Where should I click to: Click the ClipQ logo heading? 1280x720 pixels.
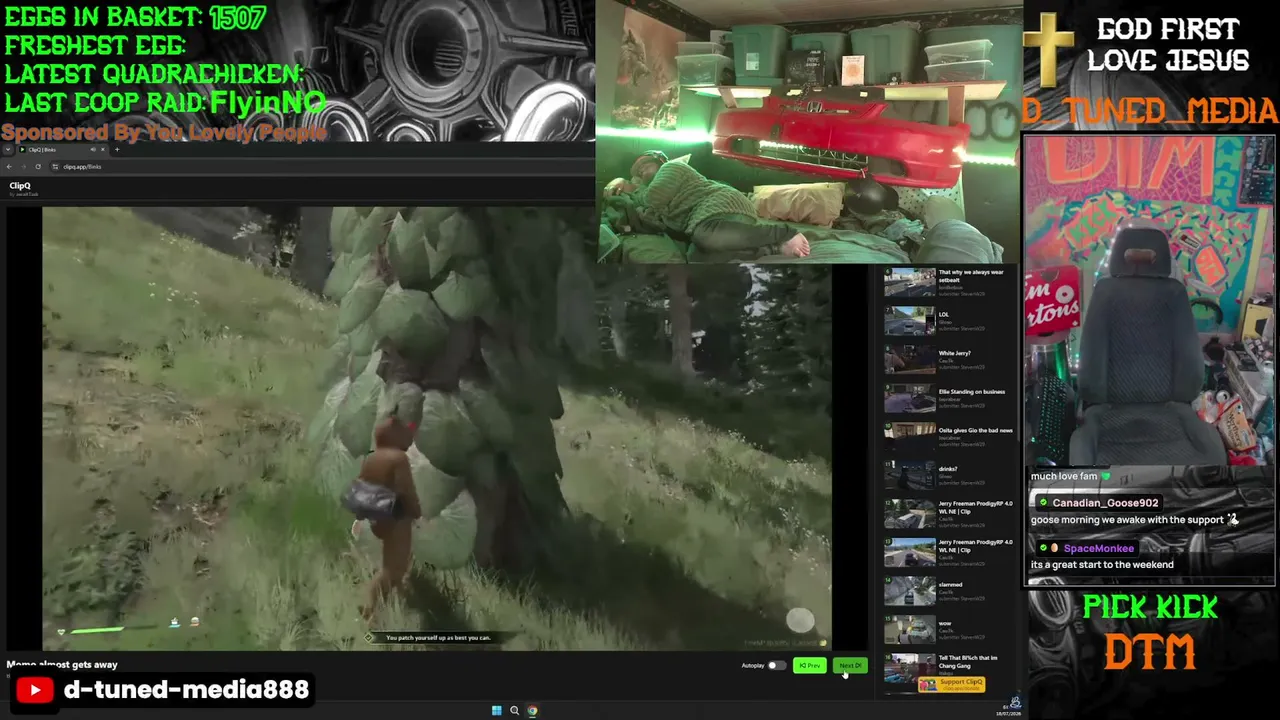[20, 186]
